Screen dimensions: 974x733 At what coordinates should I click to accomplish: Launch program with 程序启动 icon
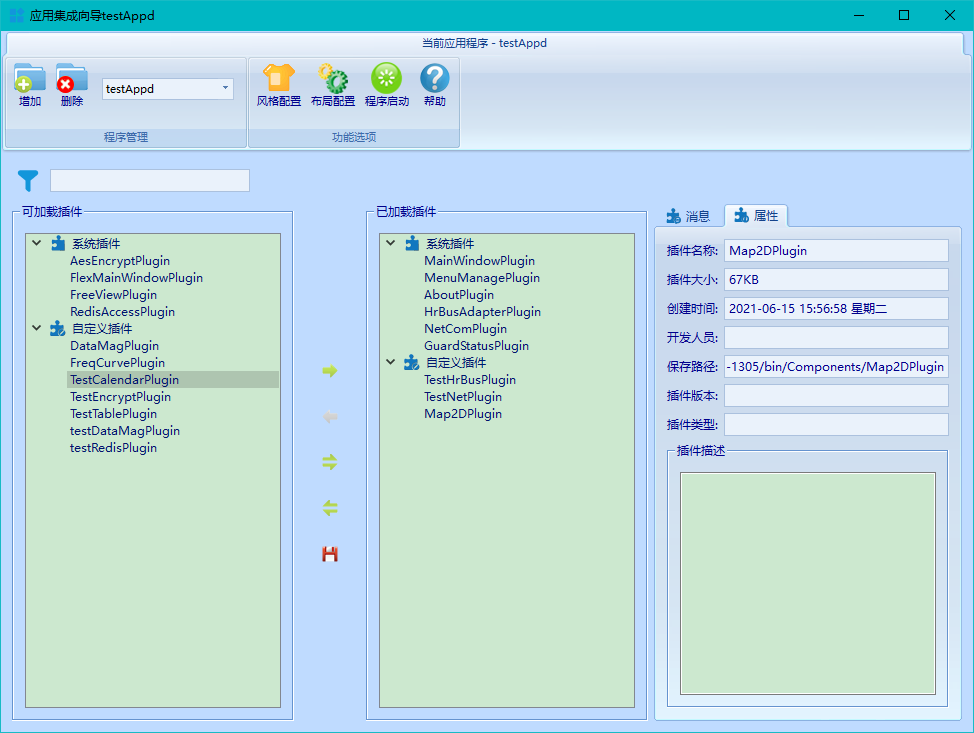386,79
